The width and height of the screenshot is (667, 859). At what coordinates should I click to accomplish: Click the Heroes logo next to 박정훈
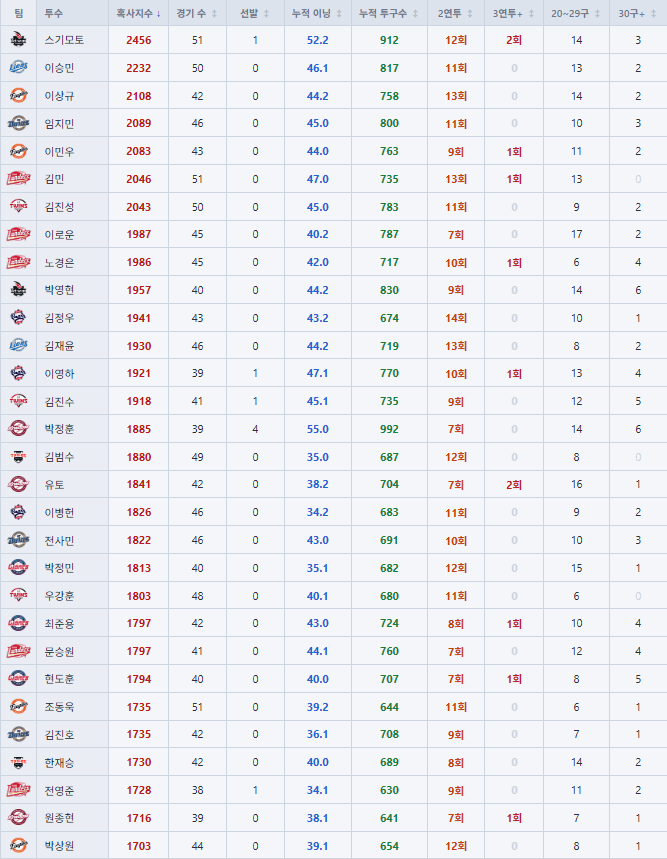pos(18,429)
